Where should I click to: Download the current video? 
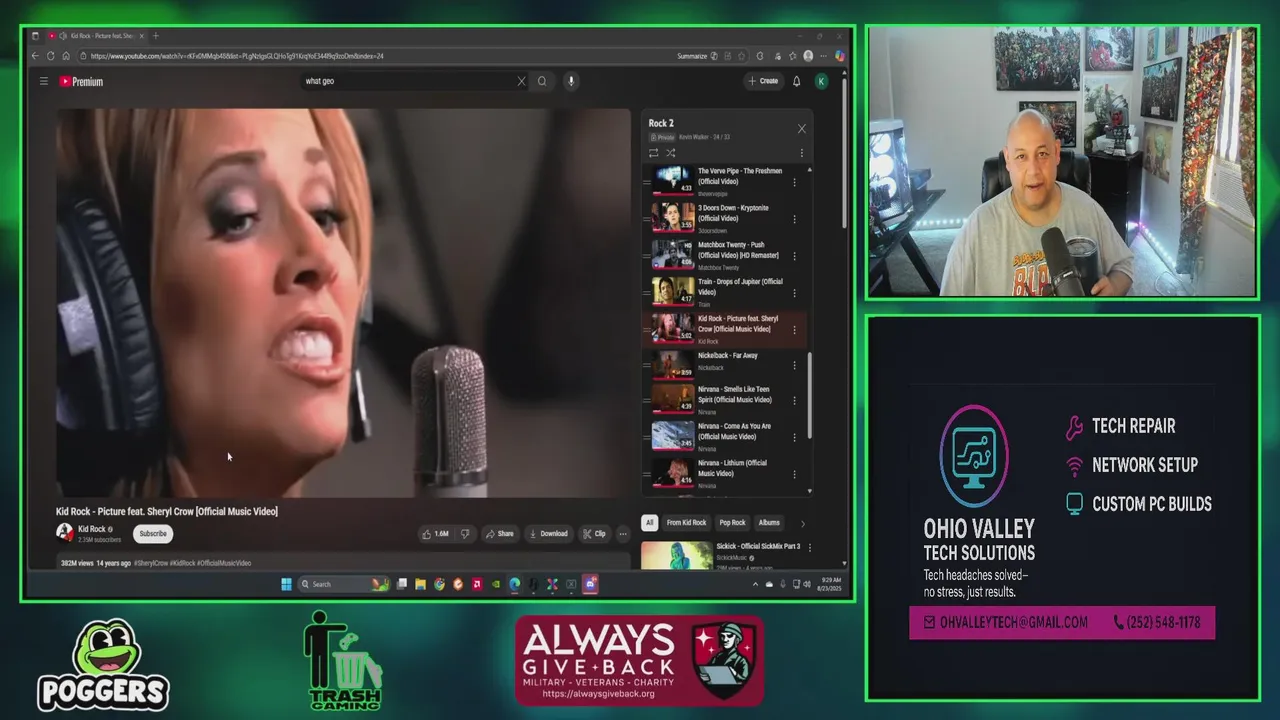(x=548, y=534)
